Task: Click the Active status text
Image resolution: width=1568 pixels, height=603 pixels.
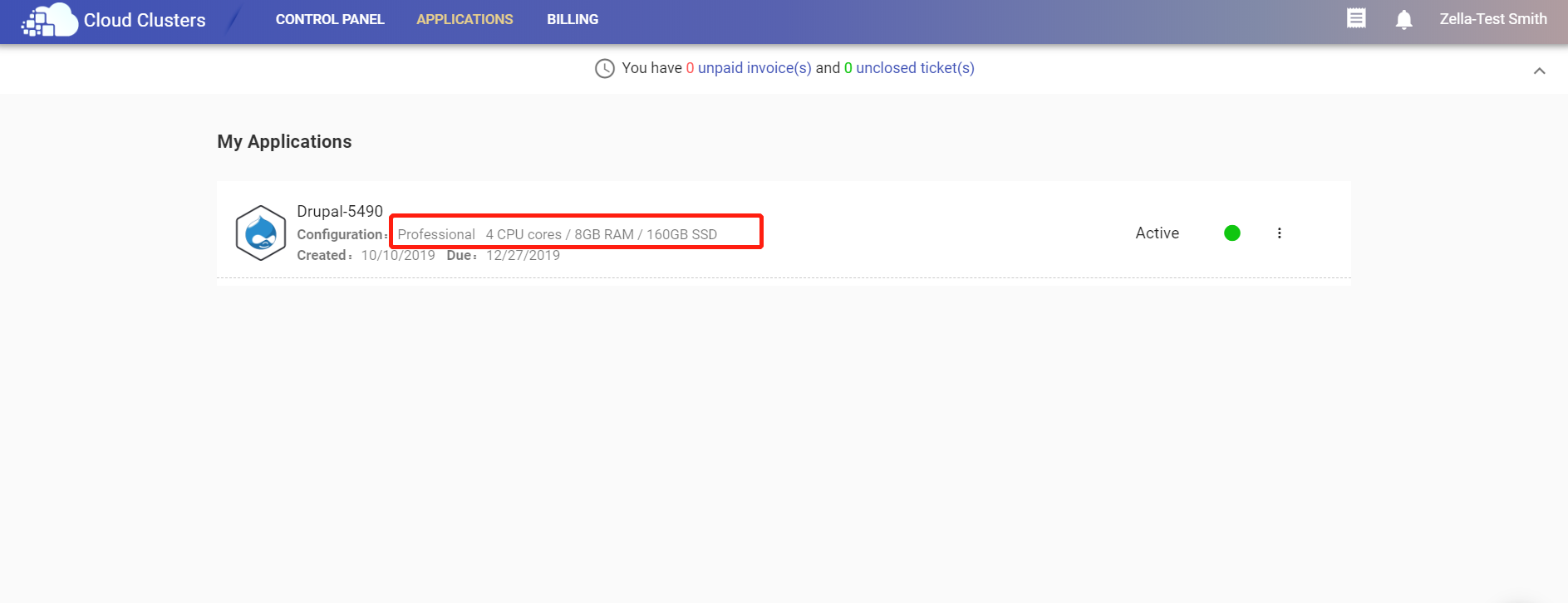Action: point(1158,233)
